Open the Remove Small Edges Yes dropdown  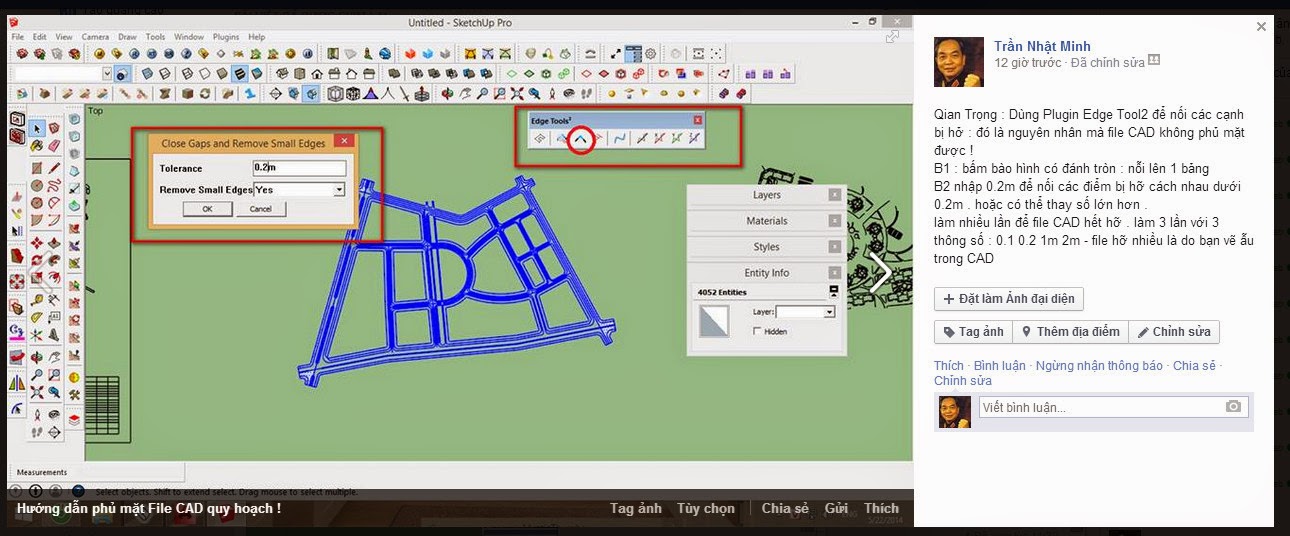339,189
